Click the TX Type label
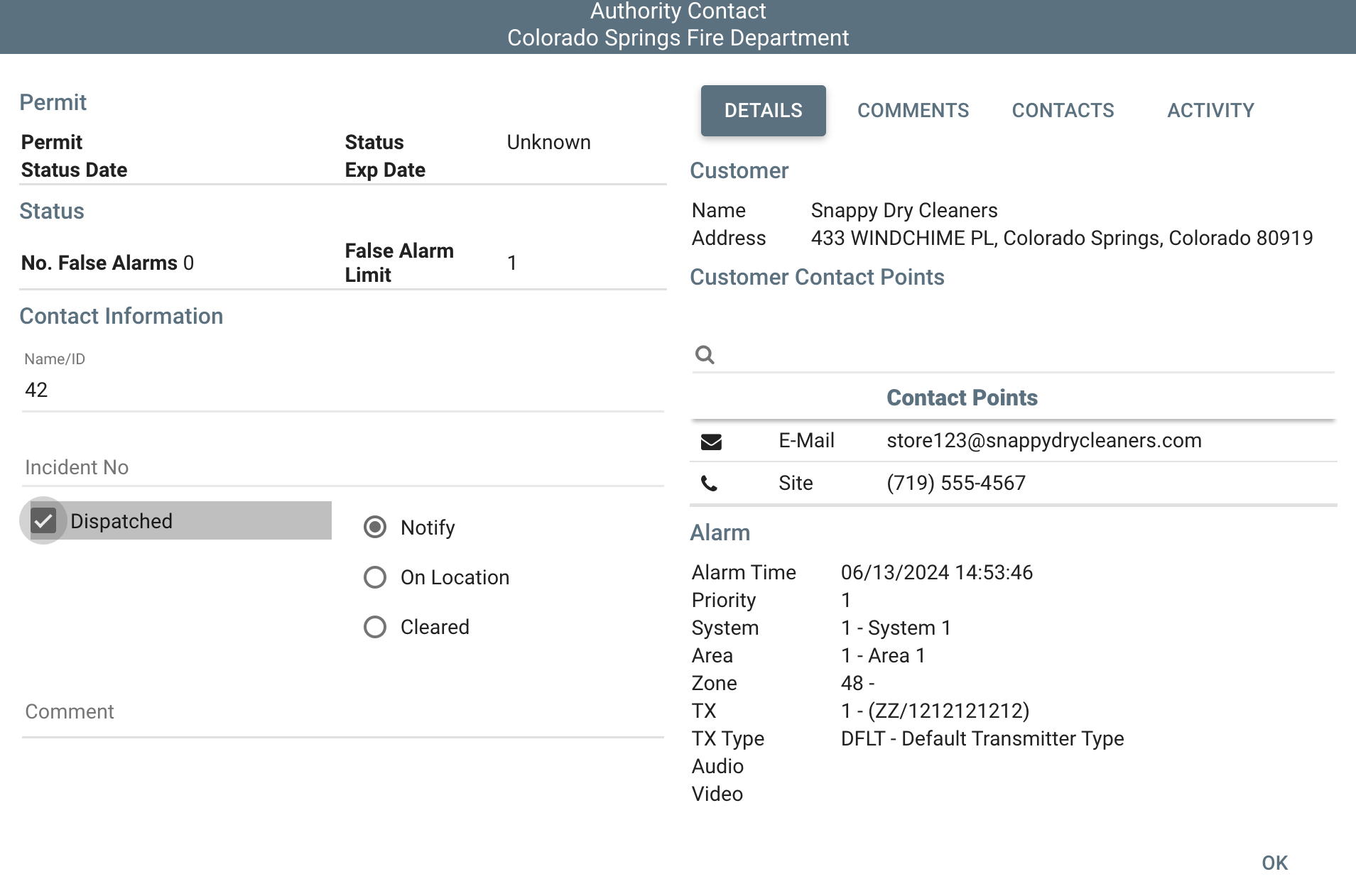1356x896 pixels. coord(728,739)
